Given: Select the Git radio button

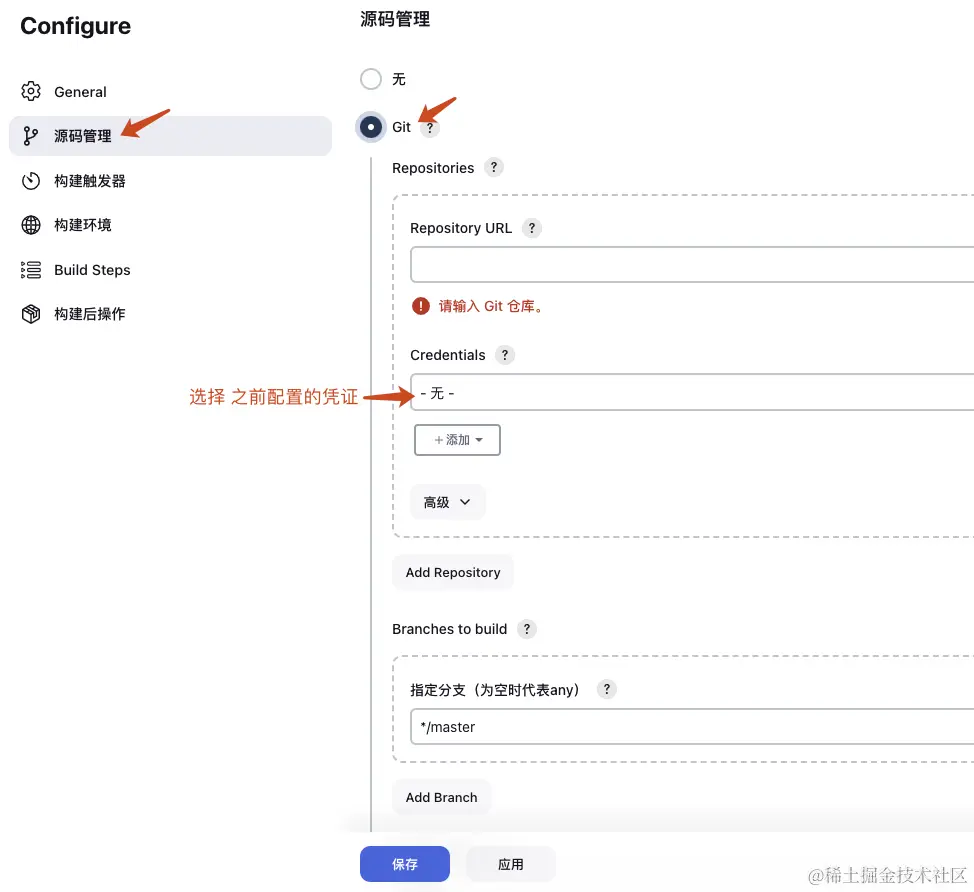Looking at the screenshot, I should coord(371,127).
